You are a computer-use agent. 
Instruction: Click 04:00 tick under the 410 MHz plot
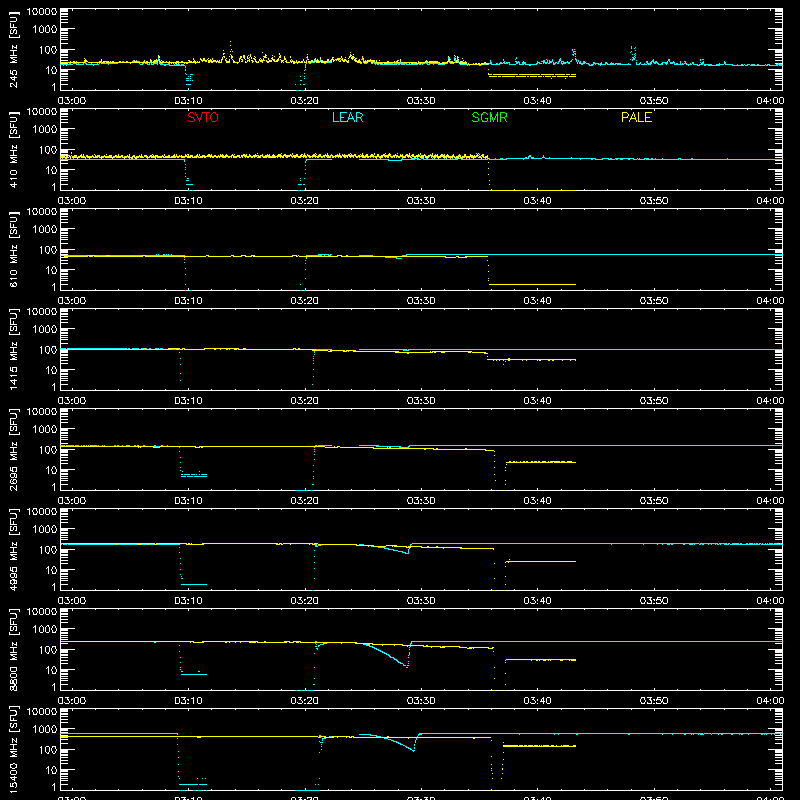point(770,201)
